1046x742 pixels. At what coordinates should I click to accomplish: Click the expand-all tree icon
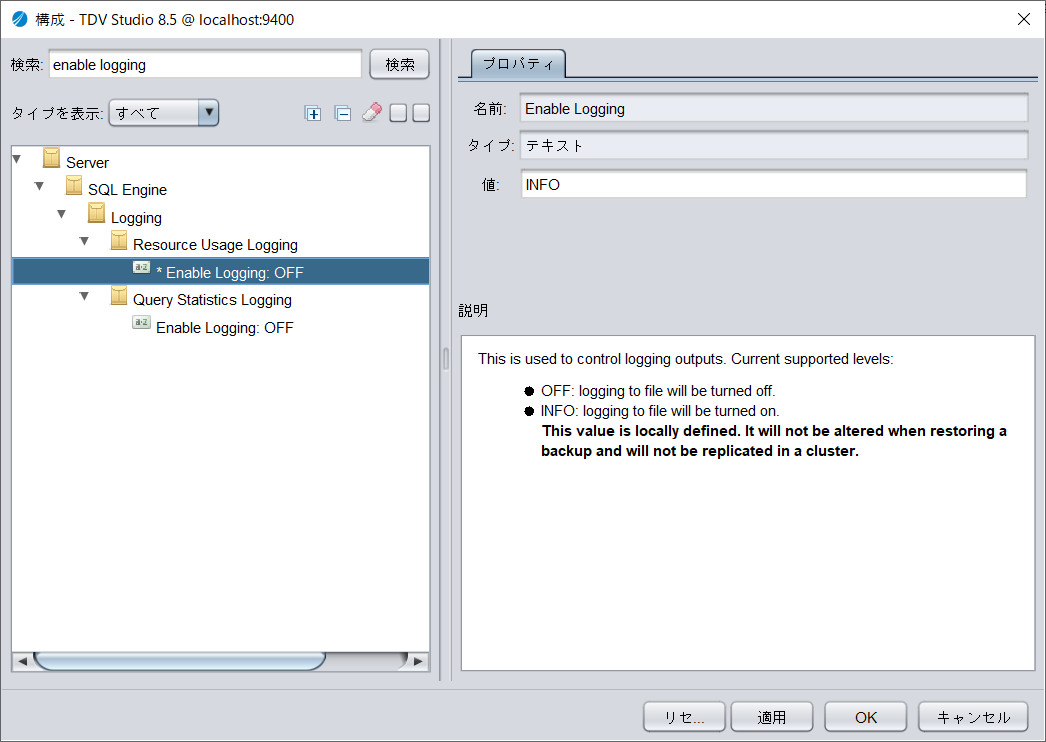tap(313, 113)
